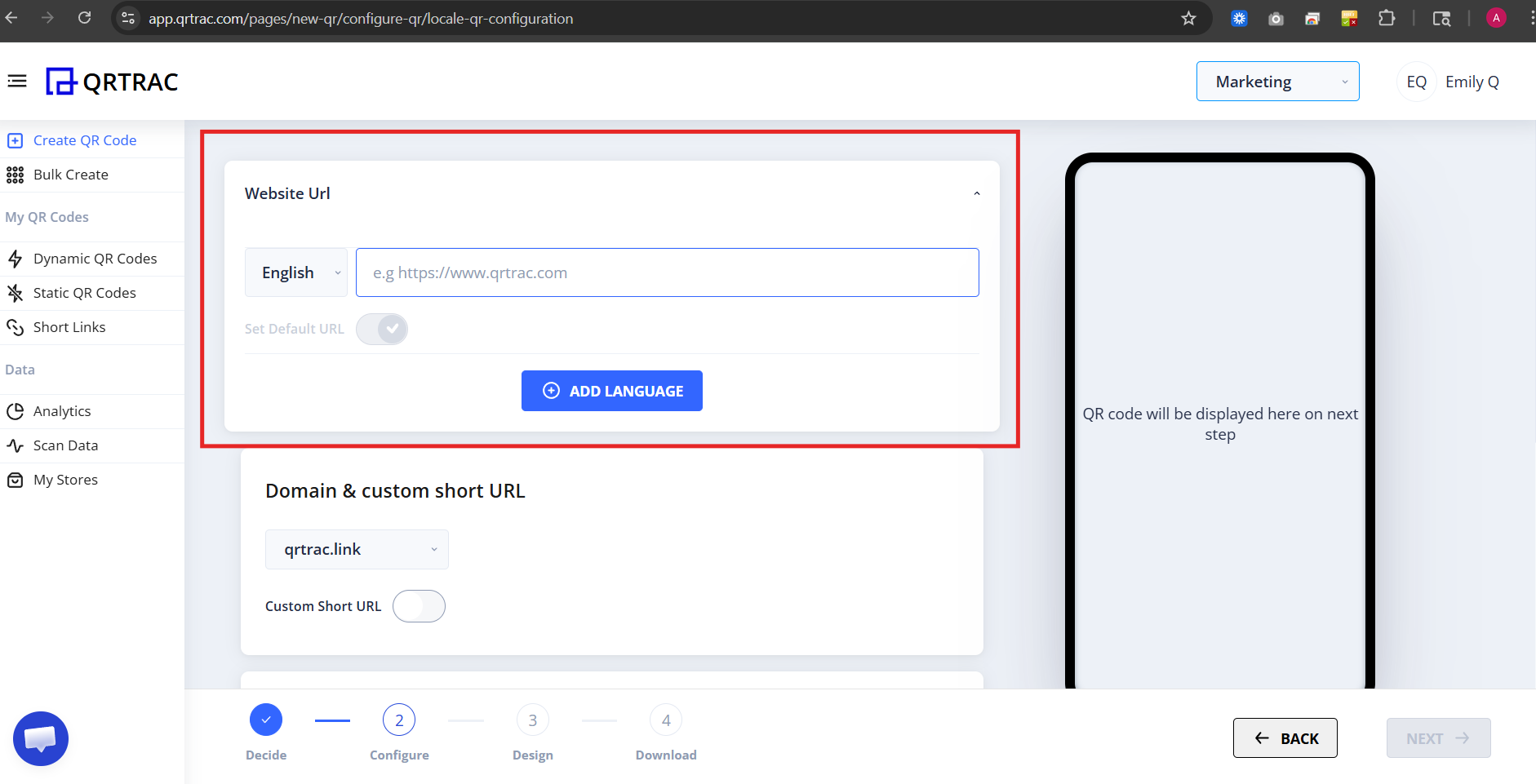Open the hamburger navigation menu
The width and height of the screenshot is (1536, 784).
(17, 81)
